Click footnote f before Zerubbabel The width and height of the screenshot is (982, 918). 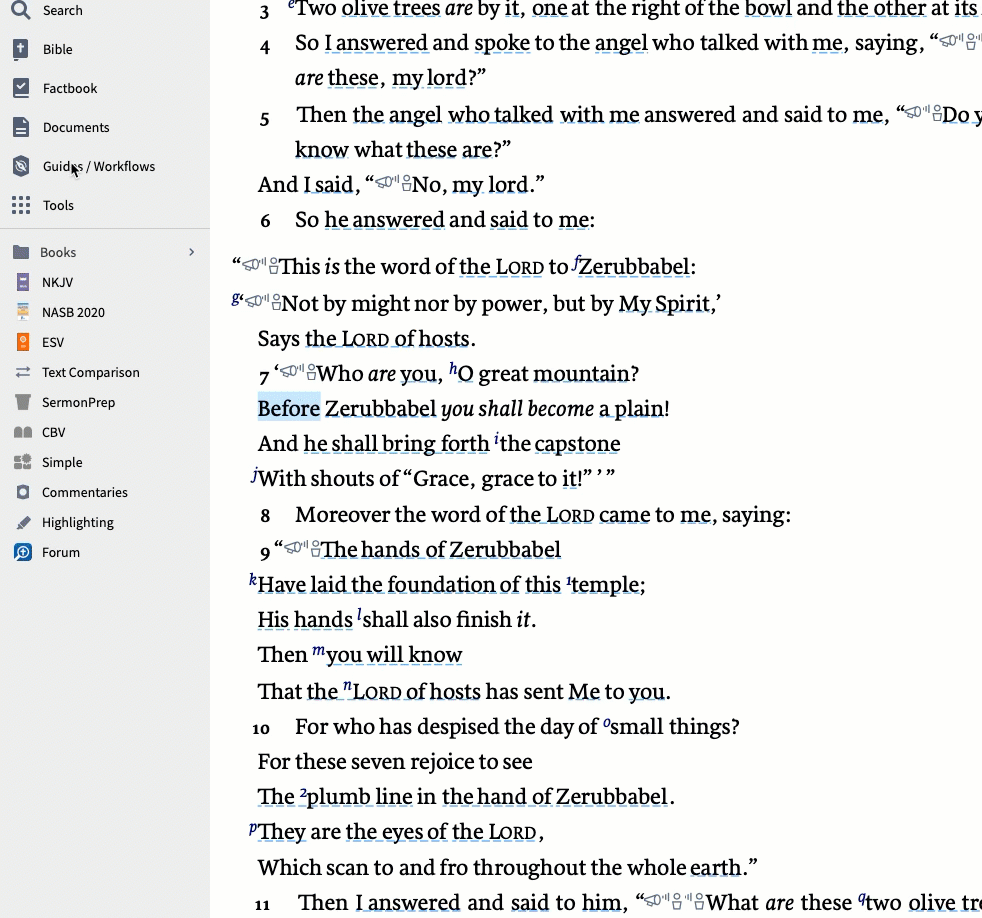(576, 262)
